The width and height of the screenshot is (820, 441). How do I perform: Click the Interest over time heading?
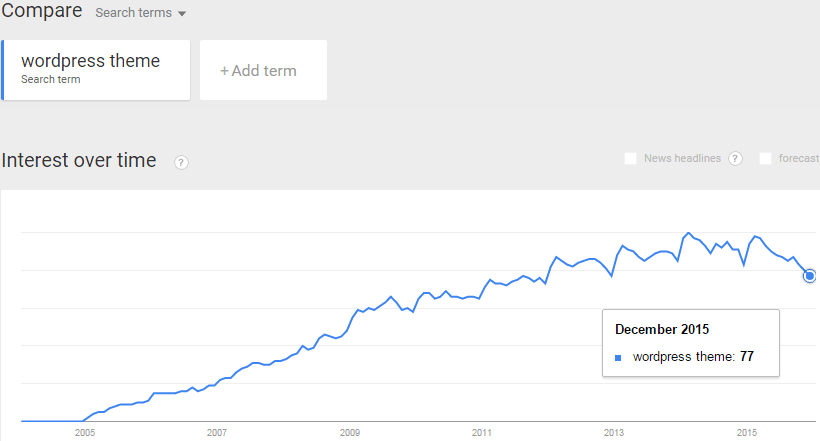coord(79,160)
